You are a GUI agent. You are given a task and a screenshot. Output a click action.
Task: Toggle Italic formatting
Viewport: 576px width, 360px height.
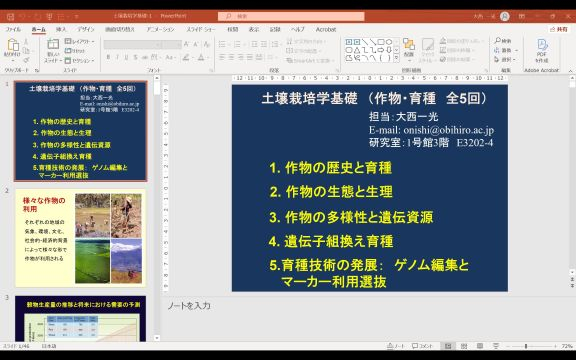click(x=118, y=57)
